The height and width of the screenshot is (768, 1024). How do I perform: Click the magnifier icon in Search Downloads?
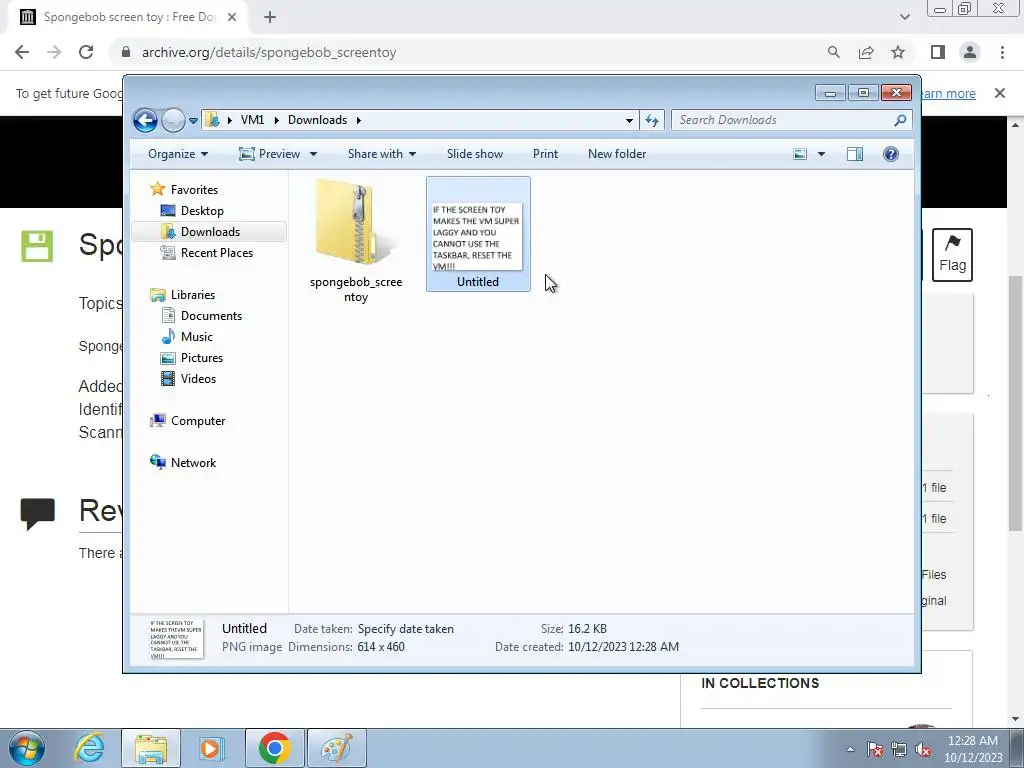click(900, 120)
